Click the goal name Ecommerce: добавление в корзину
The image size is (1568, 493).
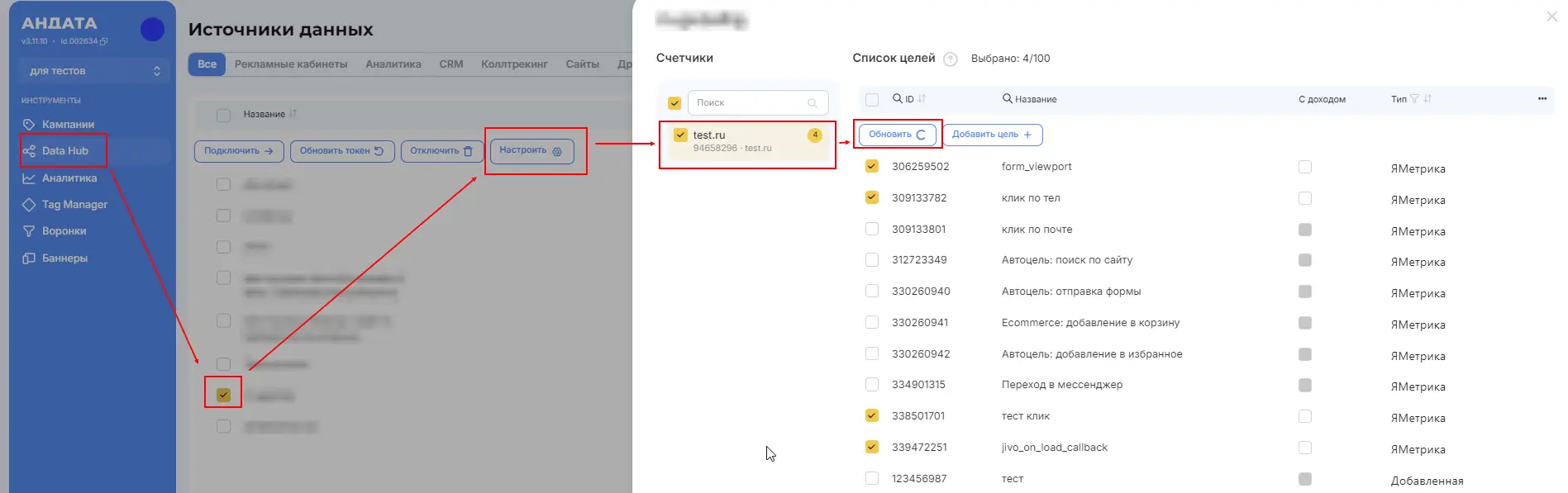pos(1090,323)
